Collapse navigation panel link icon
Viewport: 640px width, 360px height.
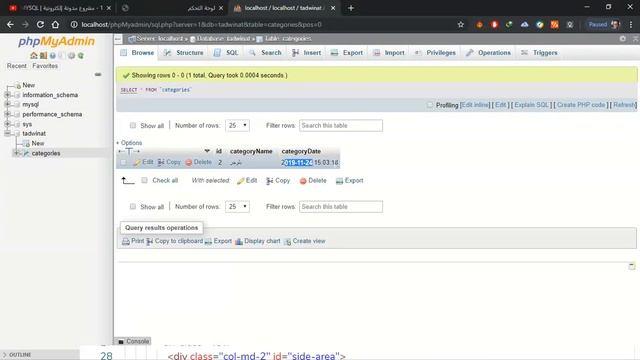coord(98,75)
